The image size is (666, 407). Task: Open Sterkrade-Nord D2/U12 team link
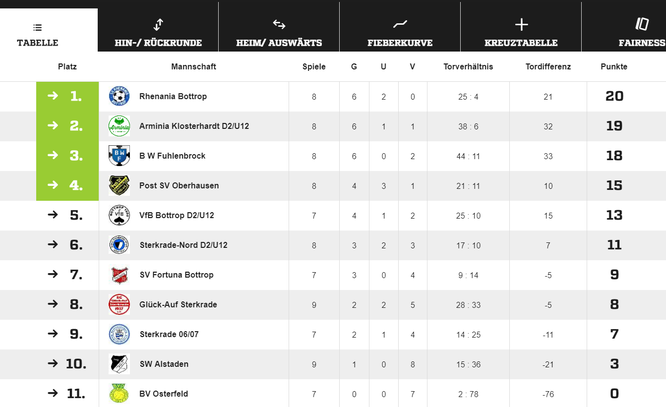pos(183,245)
